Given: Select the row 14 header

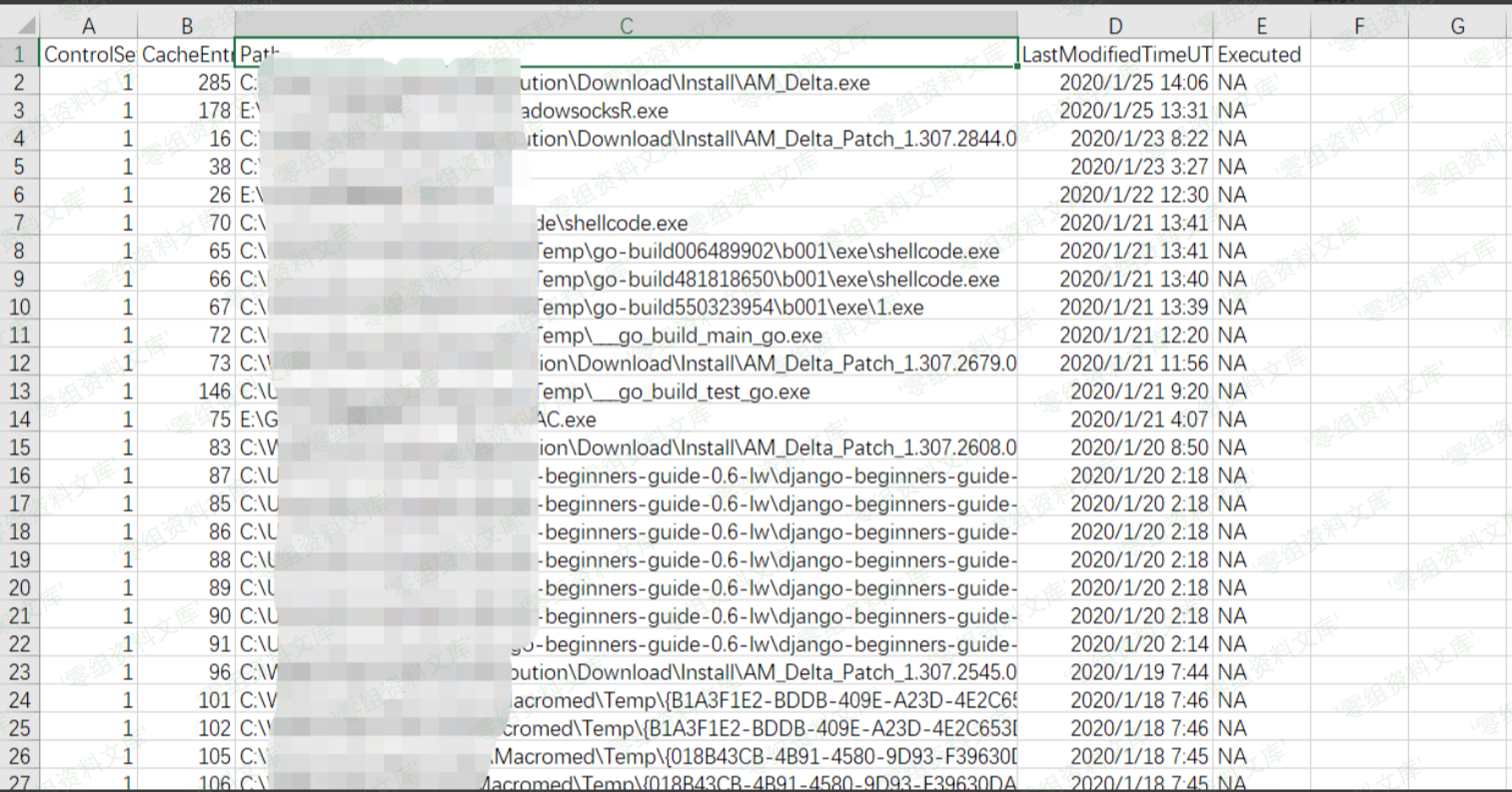Looking at the screenshot, I should coord(19,419).
